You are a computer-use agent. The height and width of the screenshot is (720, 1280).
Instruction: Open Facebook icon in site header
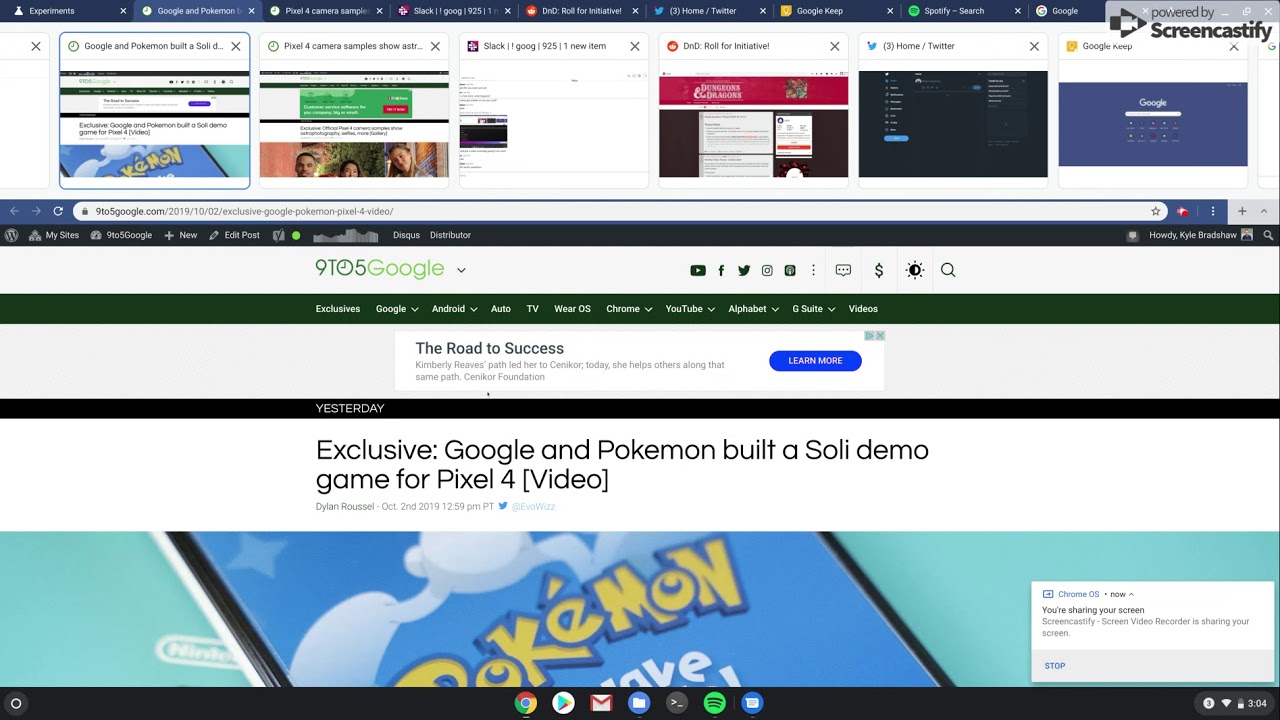(721, 270)
